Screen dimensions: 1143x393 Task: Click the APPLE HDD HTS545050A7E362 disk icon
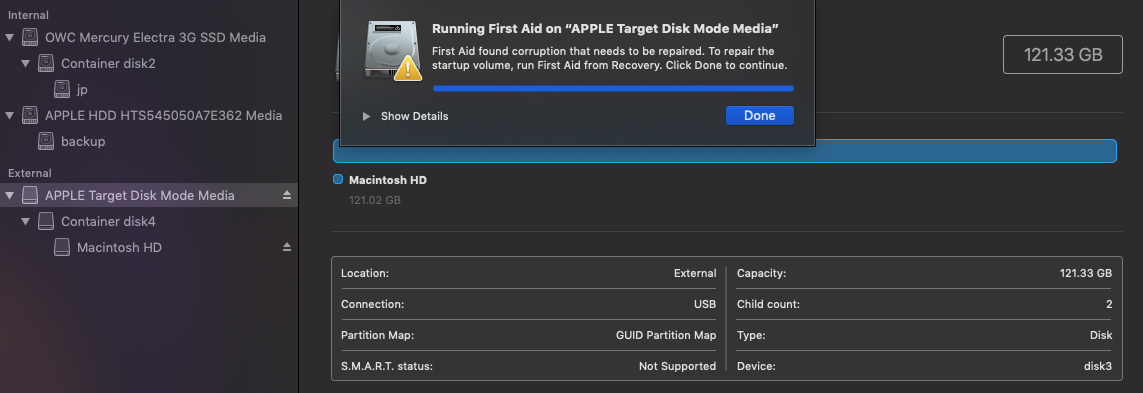click(x=30, y=115)
